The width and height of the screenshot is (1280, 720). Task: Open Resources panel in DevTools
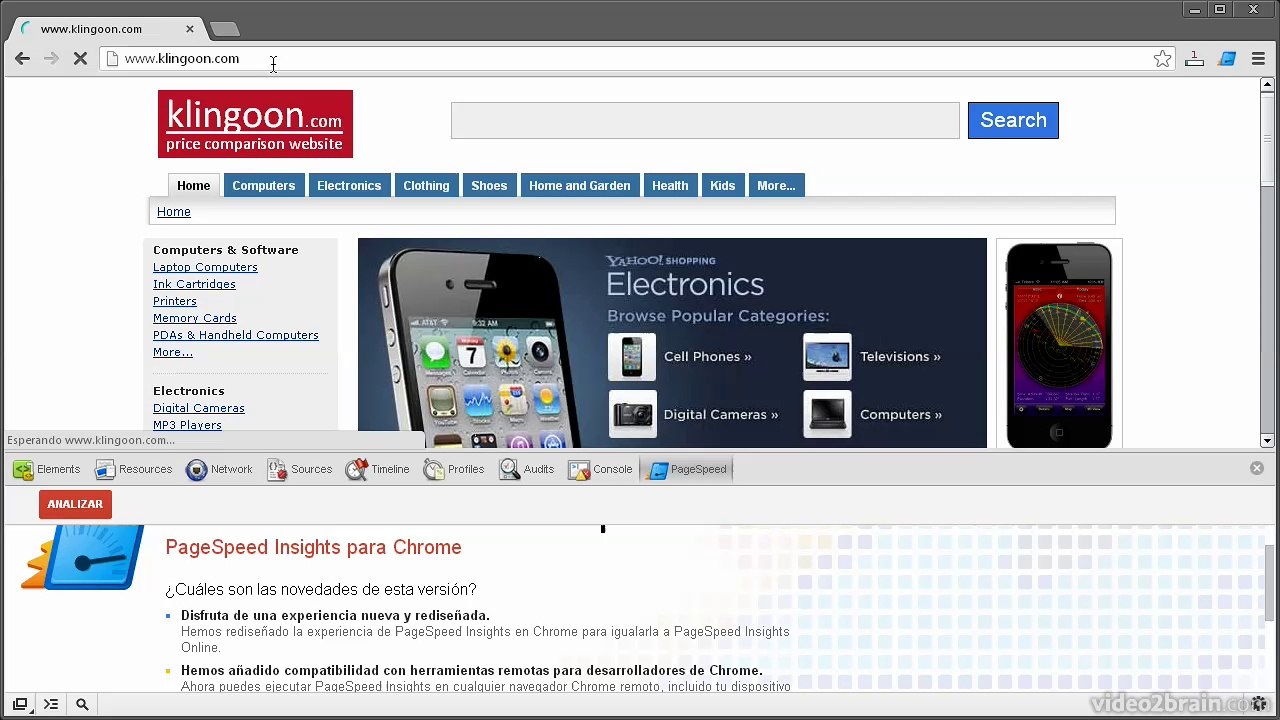click(x=133, y=469)
